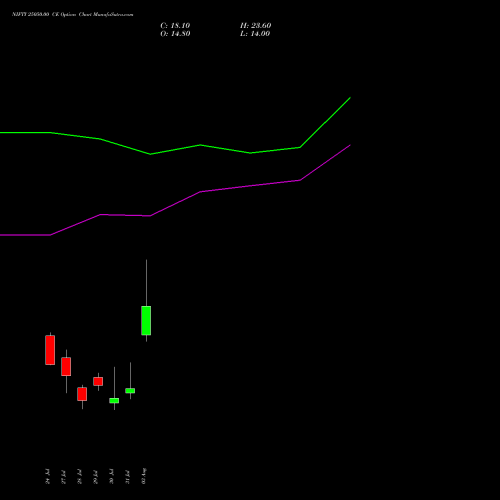Click the red candle for 24 Jul
Viewport: 500px width, 500px height.
point(50,350)
